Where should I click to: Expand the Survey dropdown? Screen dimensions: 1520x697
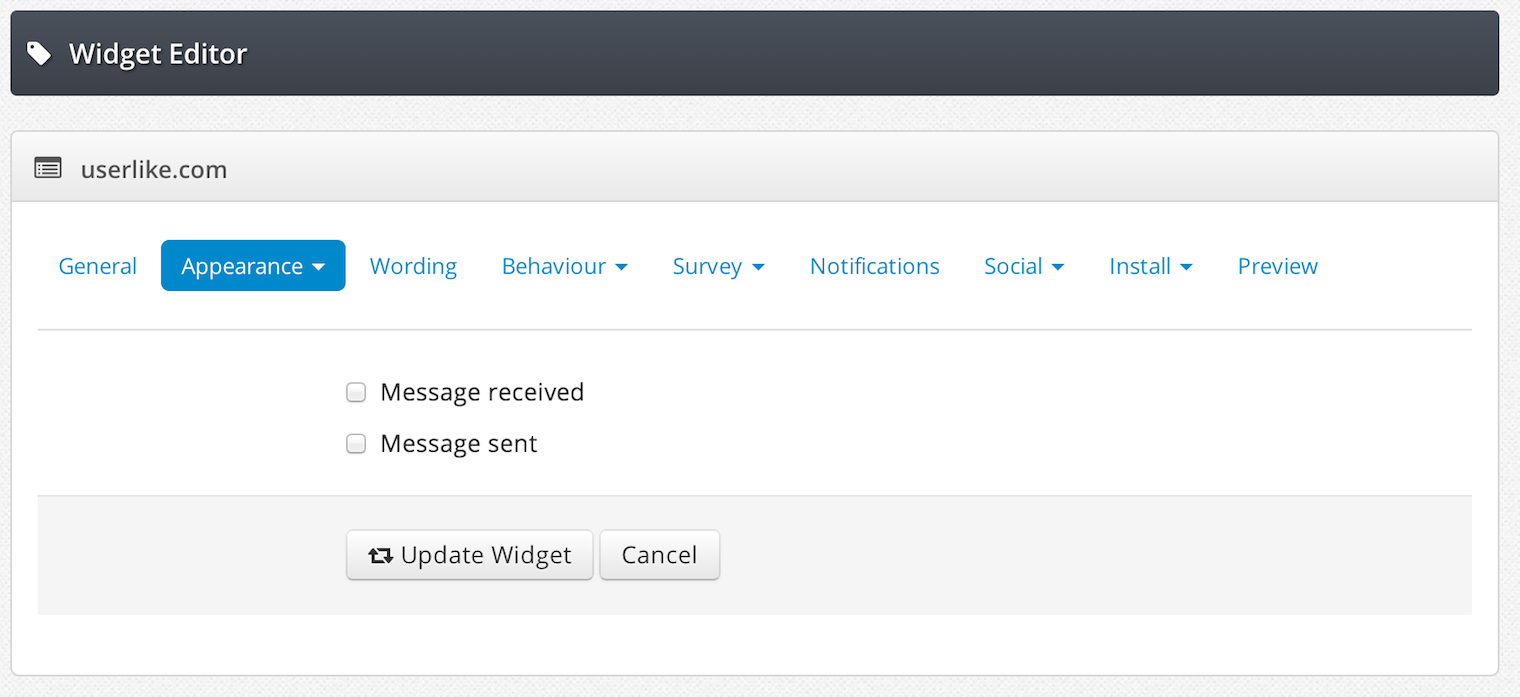[719, 266]
